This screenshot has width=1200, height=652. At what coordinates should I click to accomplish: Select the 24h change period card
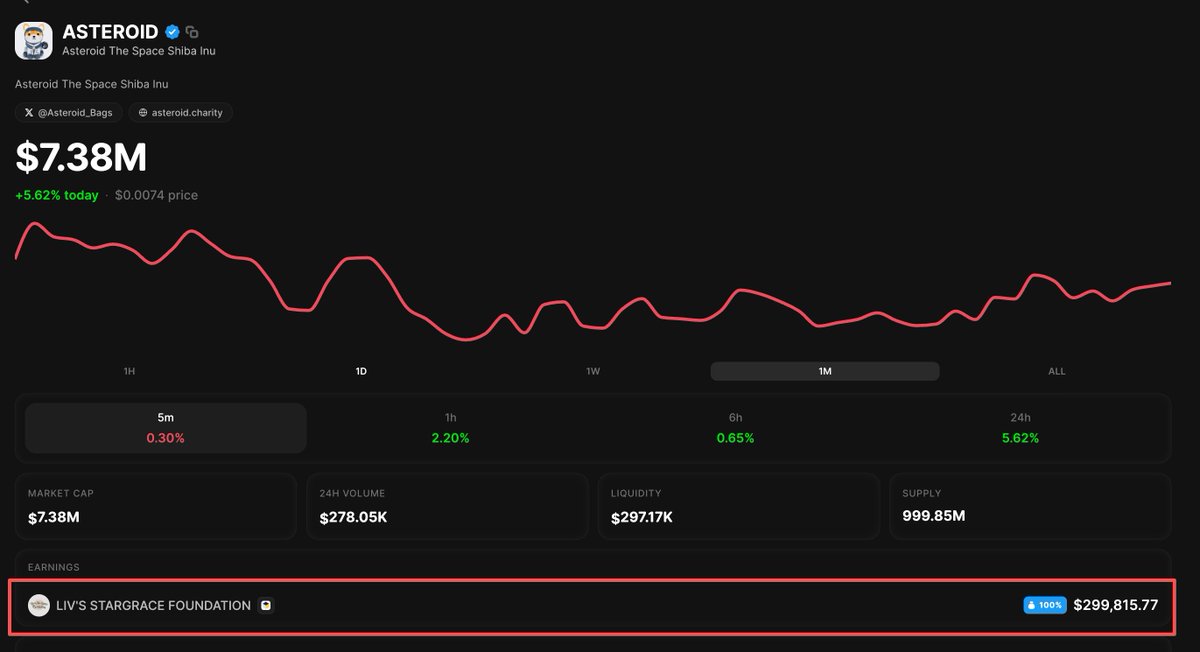tap(1020, 428)
